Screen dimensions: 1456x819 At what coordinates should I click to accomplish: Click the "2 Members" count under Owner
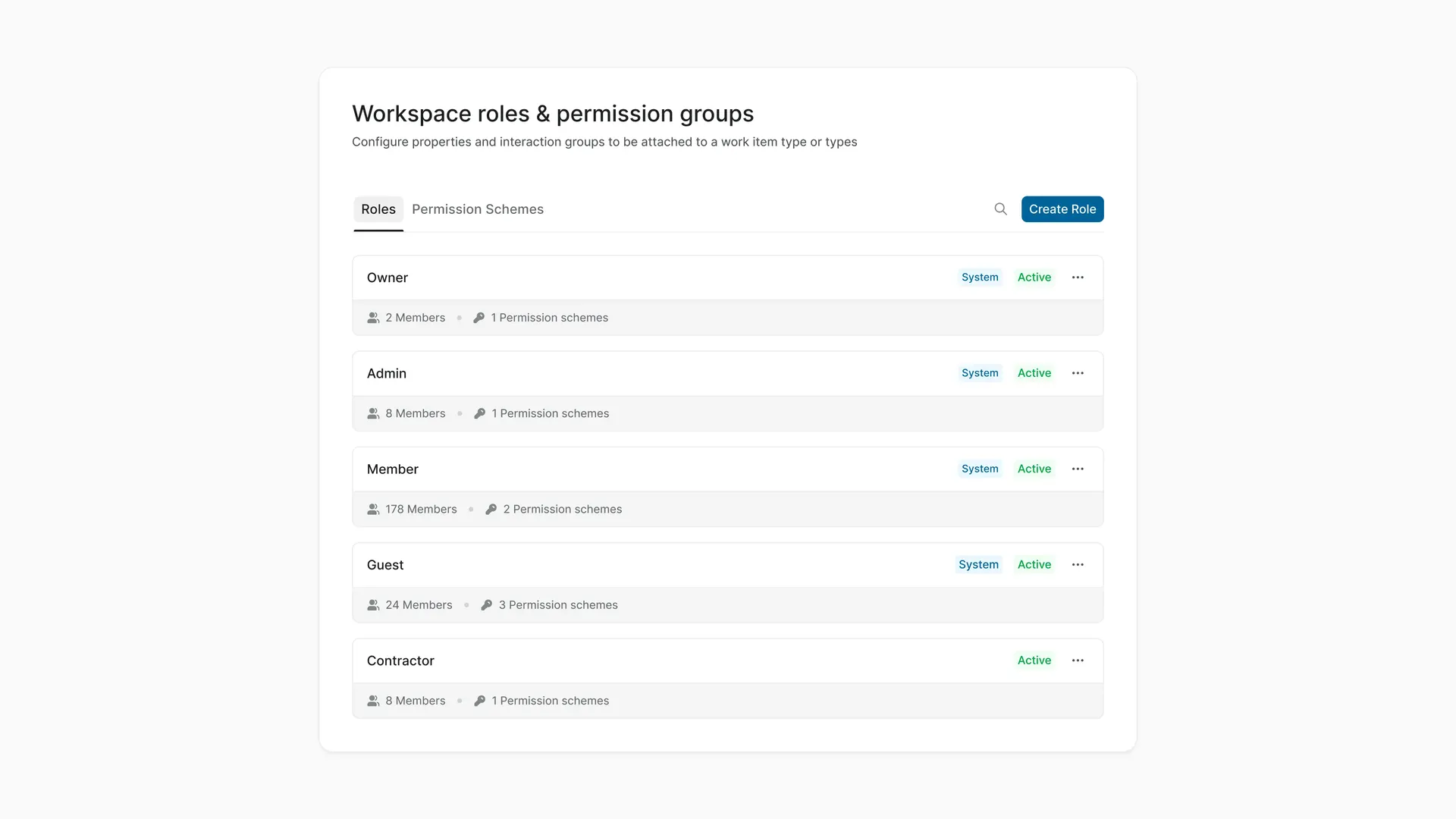(415, 318)
